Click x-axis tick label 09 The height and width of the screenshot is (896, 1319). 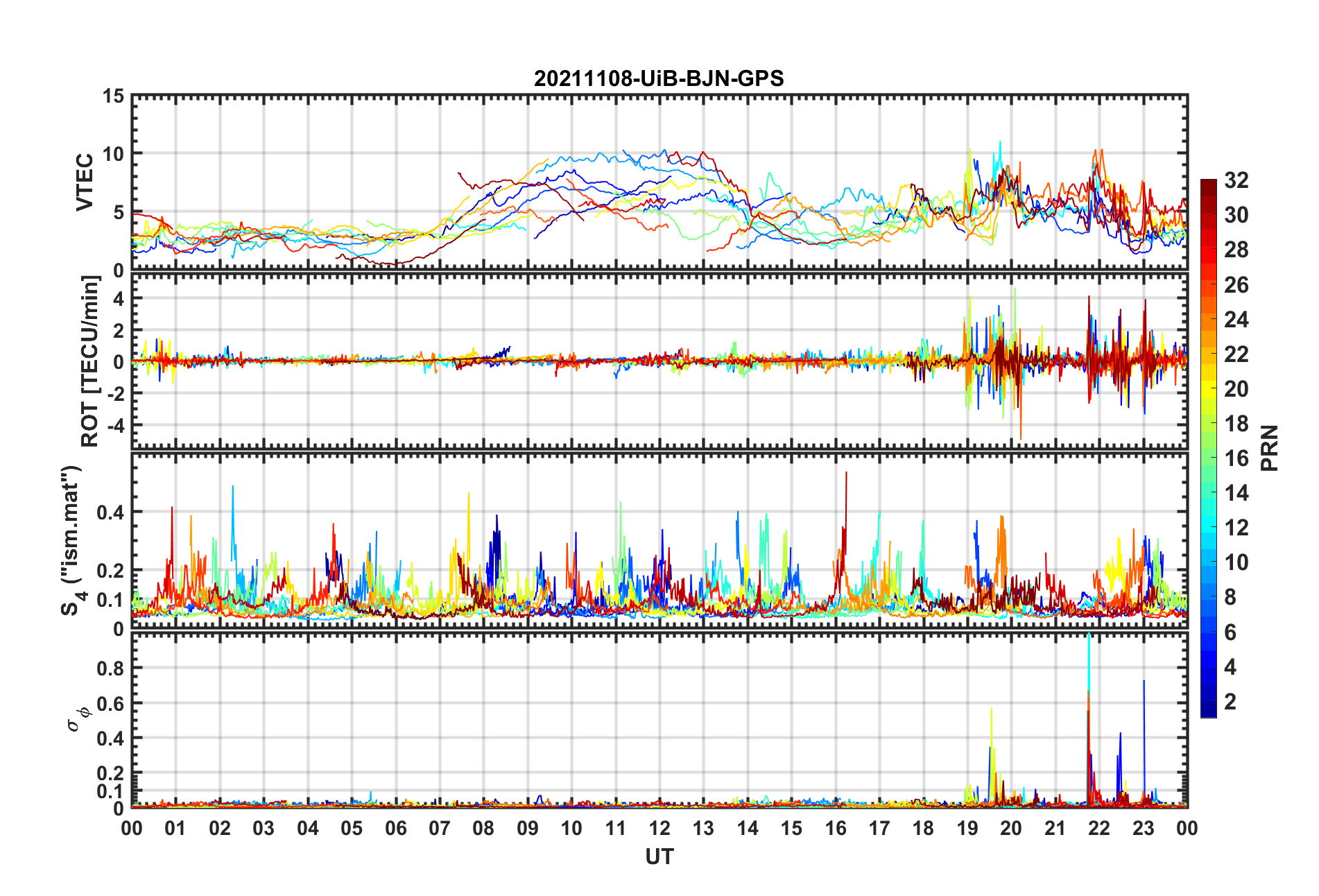click(528, 828)
